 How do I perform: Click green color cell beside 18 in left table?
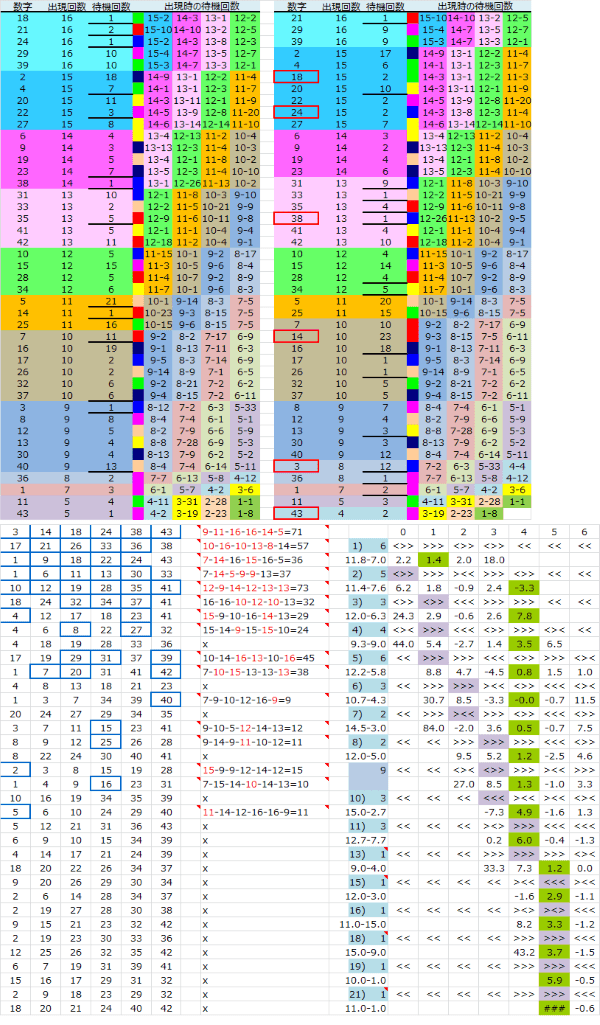[x=138, y=18]
